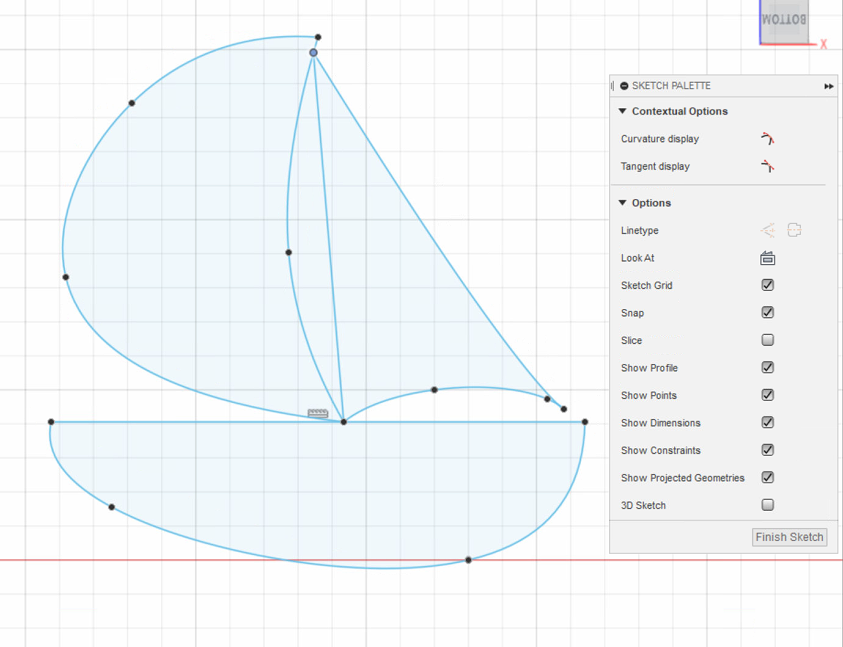Click the BOTTOM face of the ViewCube
Viewport: 843px width, 647px height.
point(784,20)
